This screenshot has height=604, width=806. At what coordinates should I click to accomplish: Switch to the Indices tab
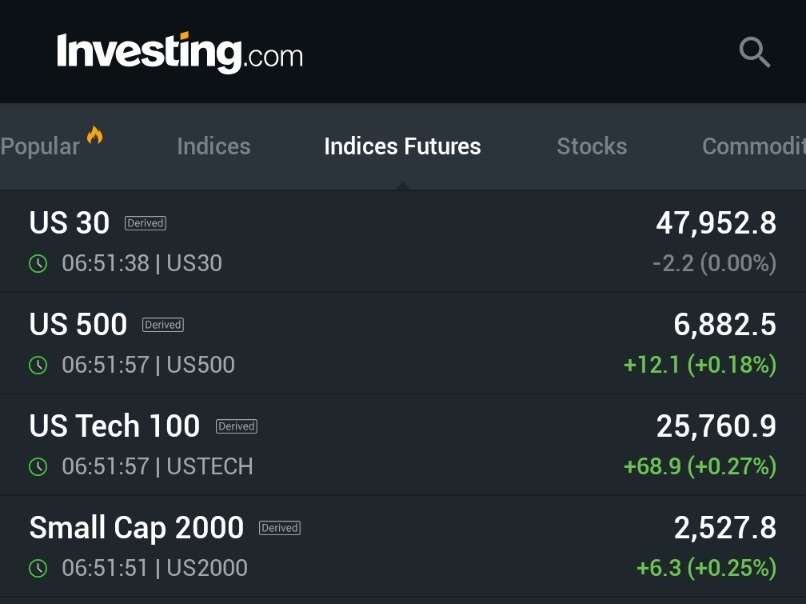point(213,147)
